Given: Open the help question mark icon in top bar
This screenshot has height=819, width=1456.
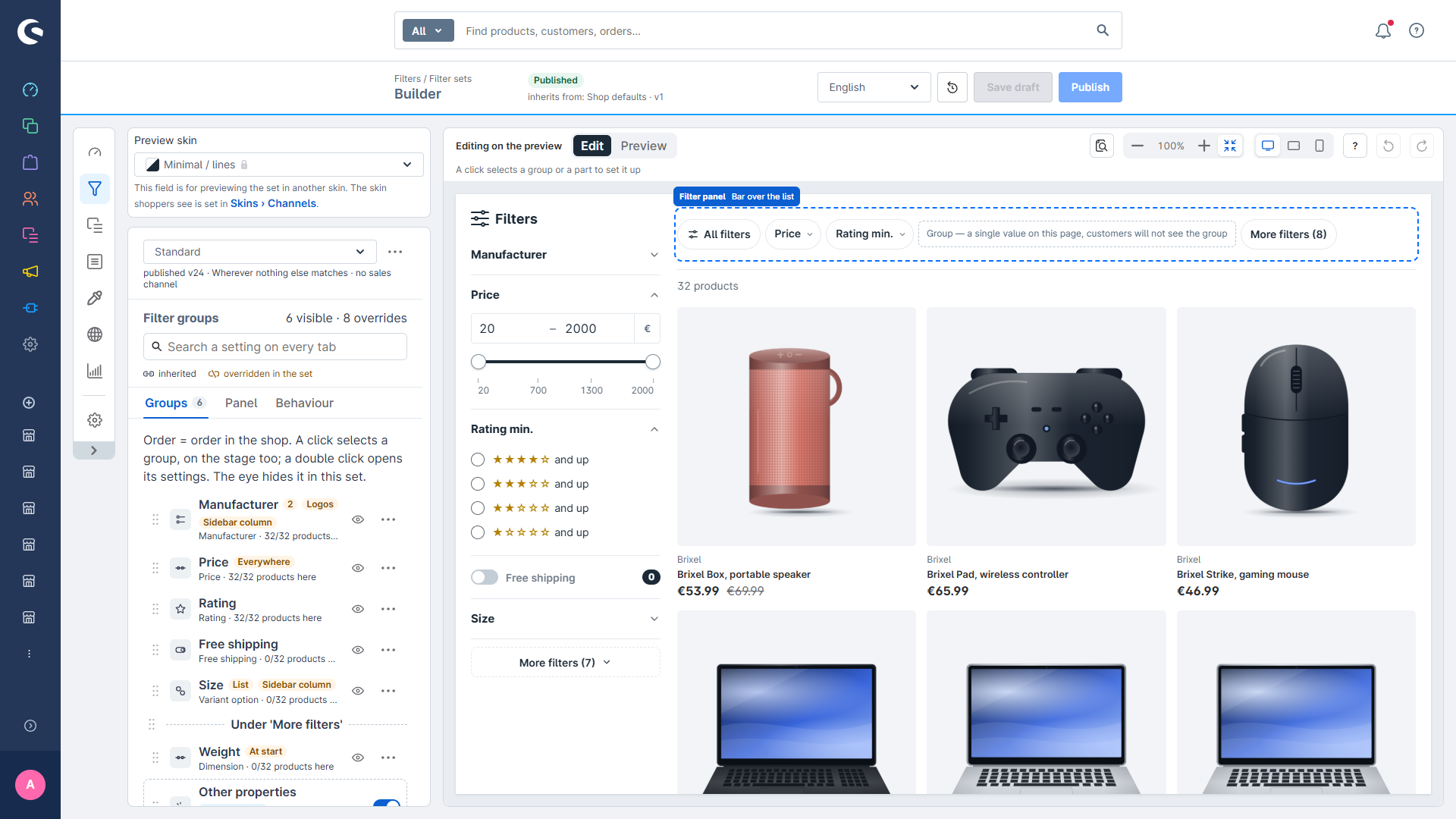Looking at the screenshot, I should pos(1417,30).
